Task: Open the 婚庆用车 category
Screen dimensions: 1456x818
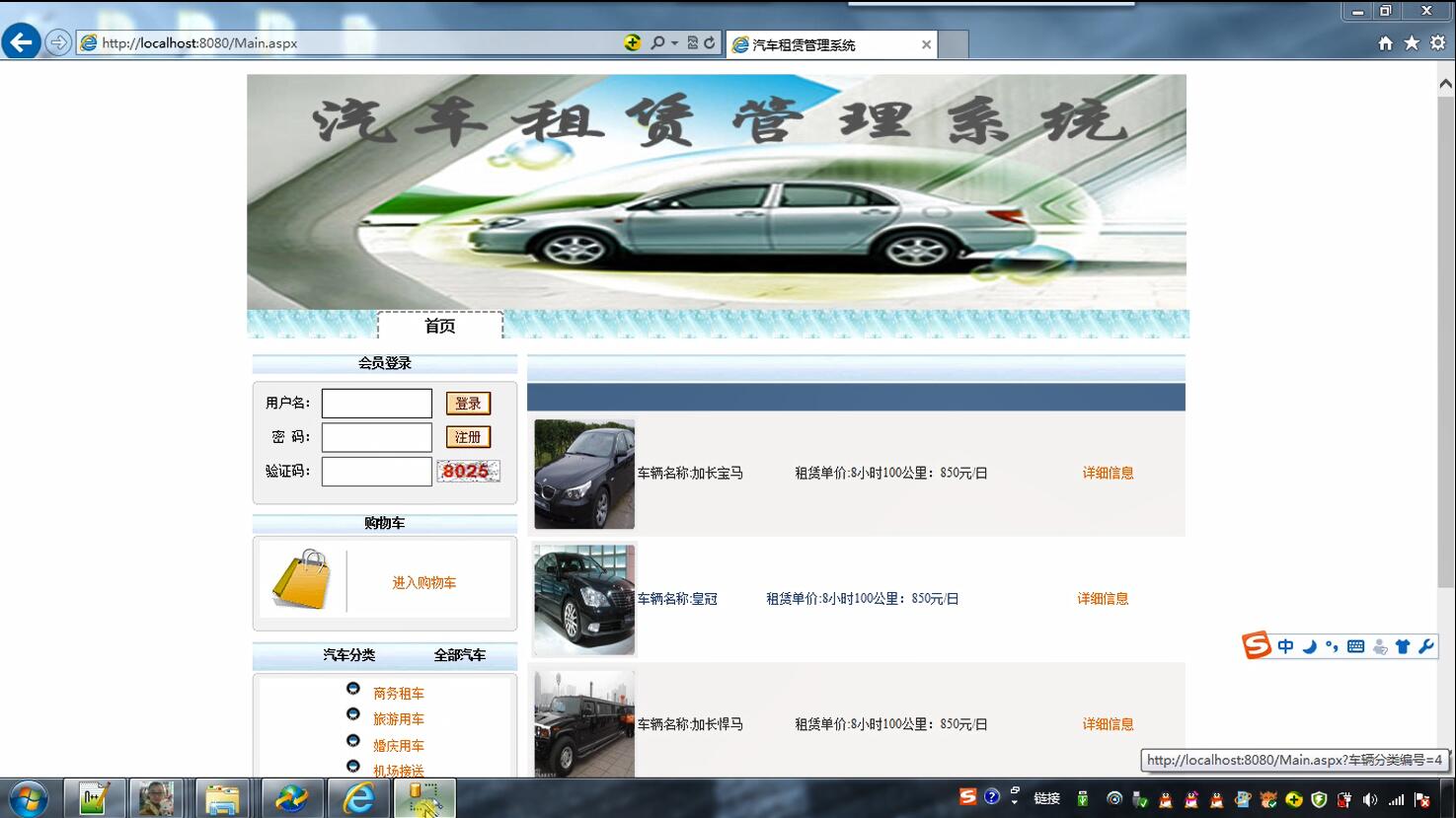Action: click(x=399, y=746)
